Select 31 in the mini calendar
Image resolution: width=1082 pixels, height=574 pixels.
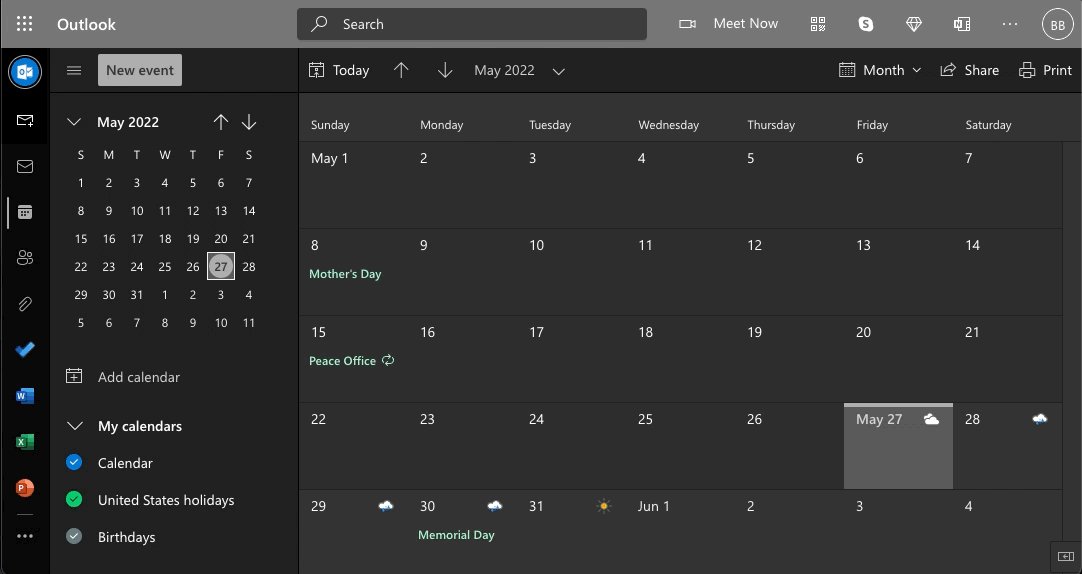[137, 295]
